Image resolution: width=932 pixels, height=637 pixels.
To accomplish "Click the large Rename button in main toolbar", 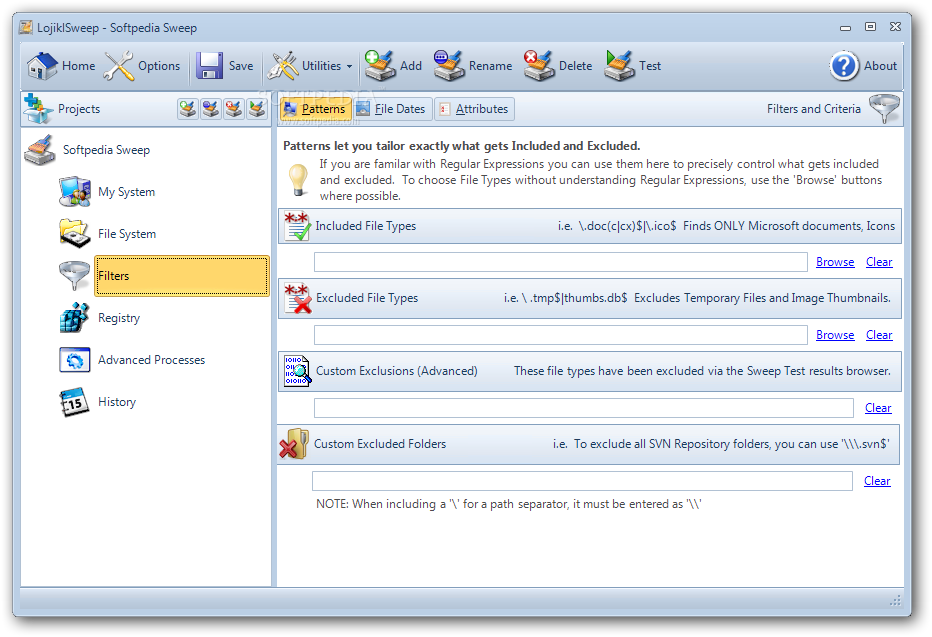I will coord(473,66).
